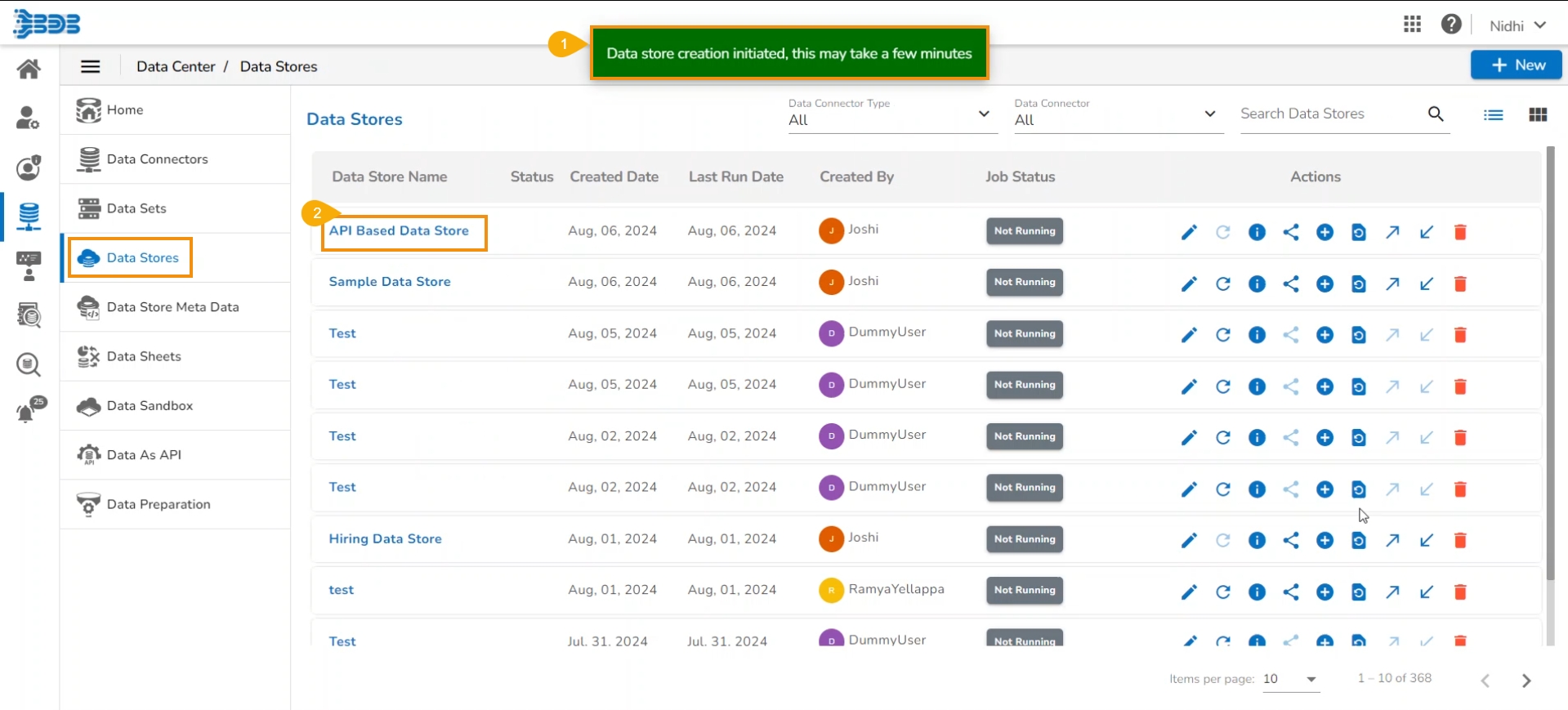Share the Sample Data Store
Viewport: 1568px width, 710px height.
pos(1291,284)
